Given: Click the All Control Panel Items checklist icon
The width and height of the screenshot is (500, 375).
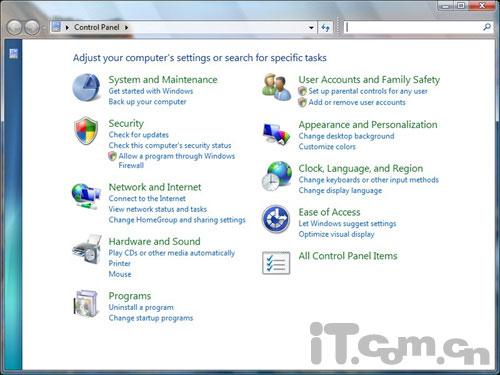Looking at the screenshot, I should click(x=276, y=263).
